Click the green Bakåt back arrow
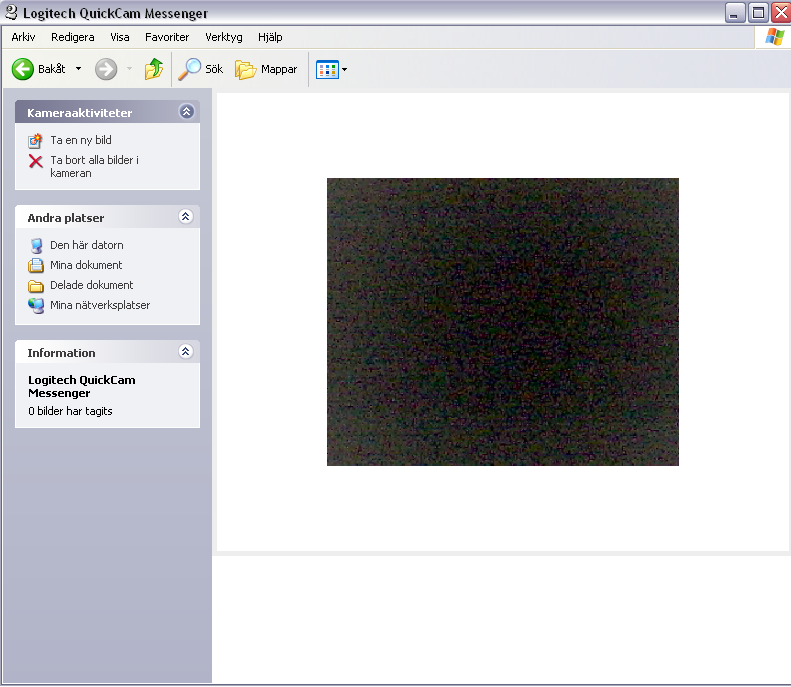 23,69
